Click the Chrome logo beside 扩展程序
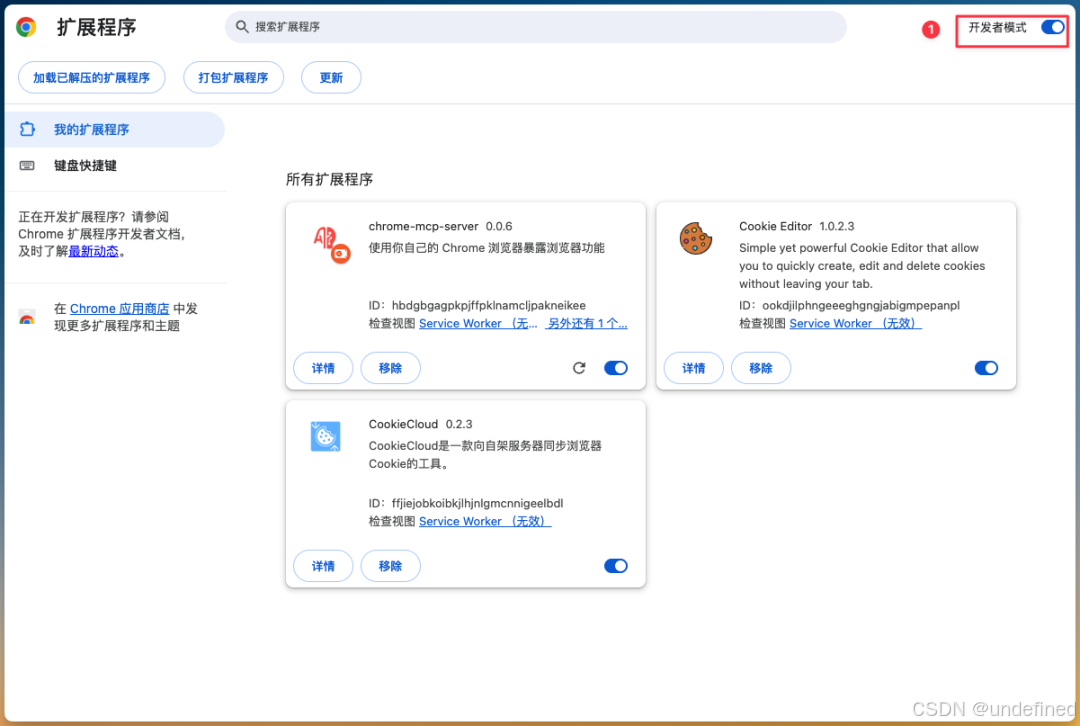The height and width of the screenshot is (726, 1080). pyautogui.click(x=26, y=27)
